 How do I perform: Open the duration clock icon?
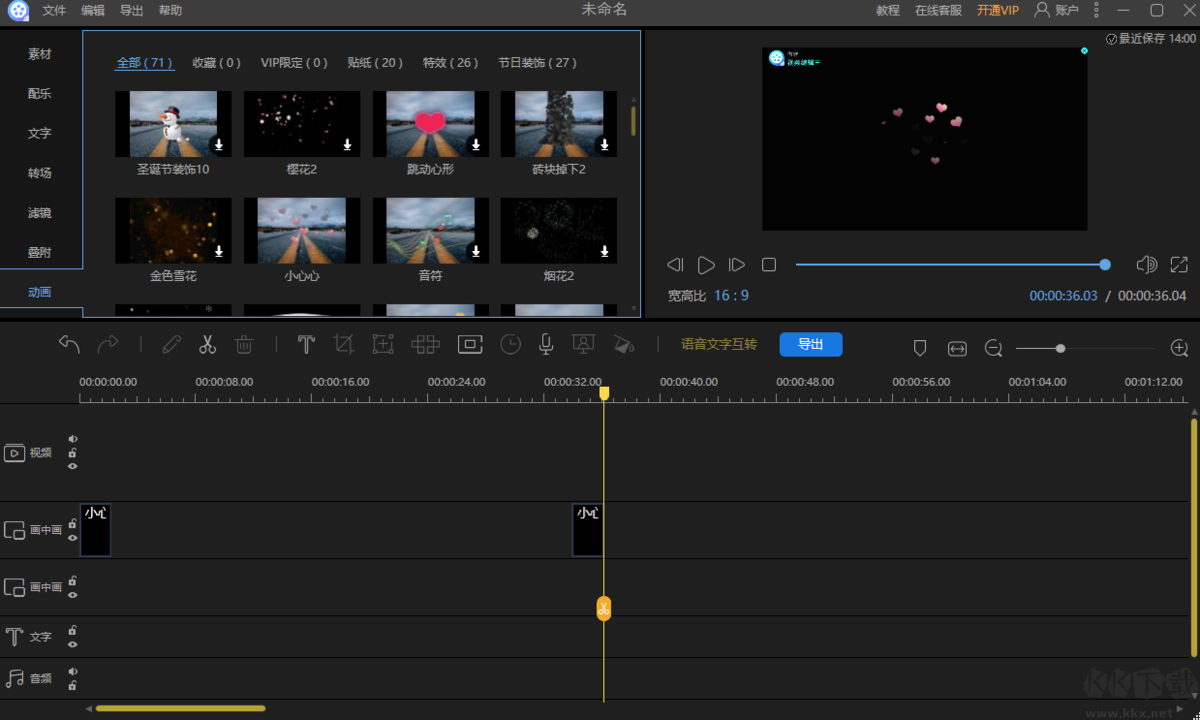click(x=511, y=345)
